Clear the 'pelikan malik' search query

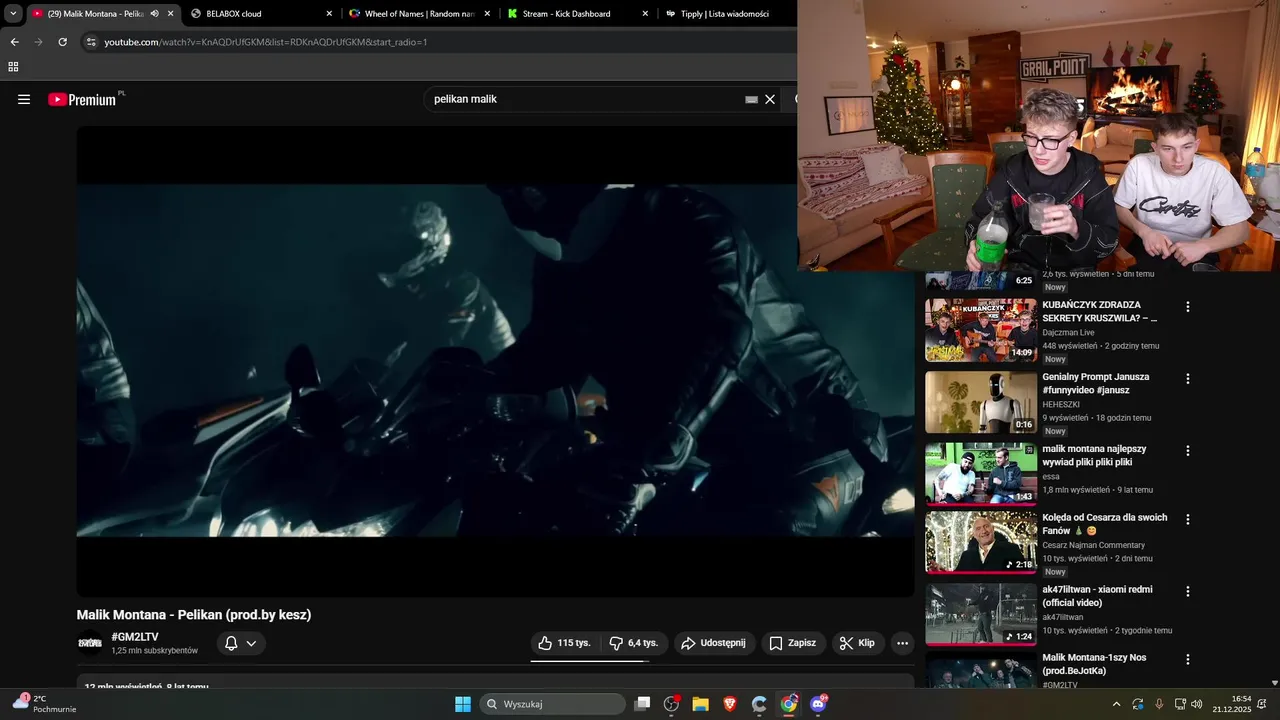tap(770, 99)
